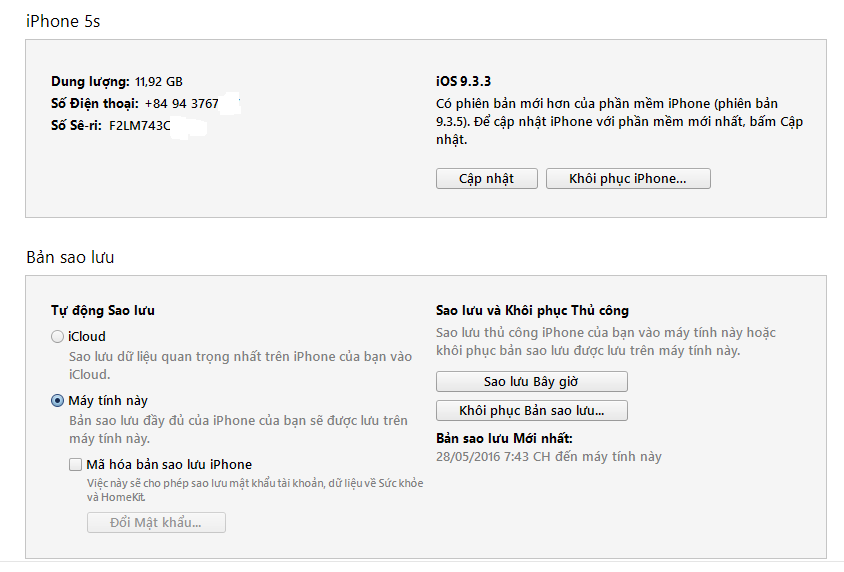
Task: Choose the Máy tính này radio option
Action: (58, 401)
